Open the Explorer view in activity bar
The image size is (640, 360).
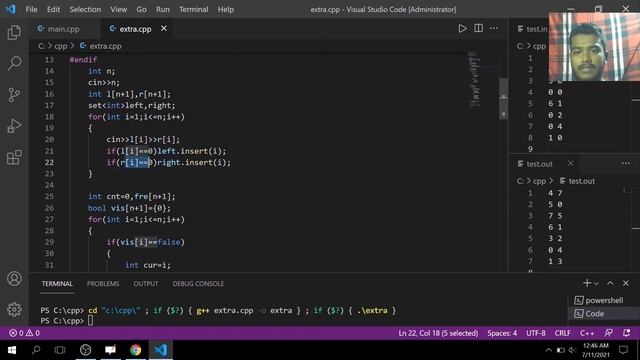[x=14, y=32]
